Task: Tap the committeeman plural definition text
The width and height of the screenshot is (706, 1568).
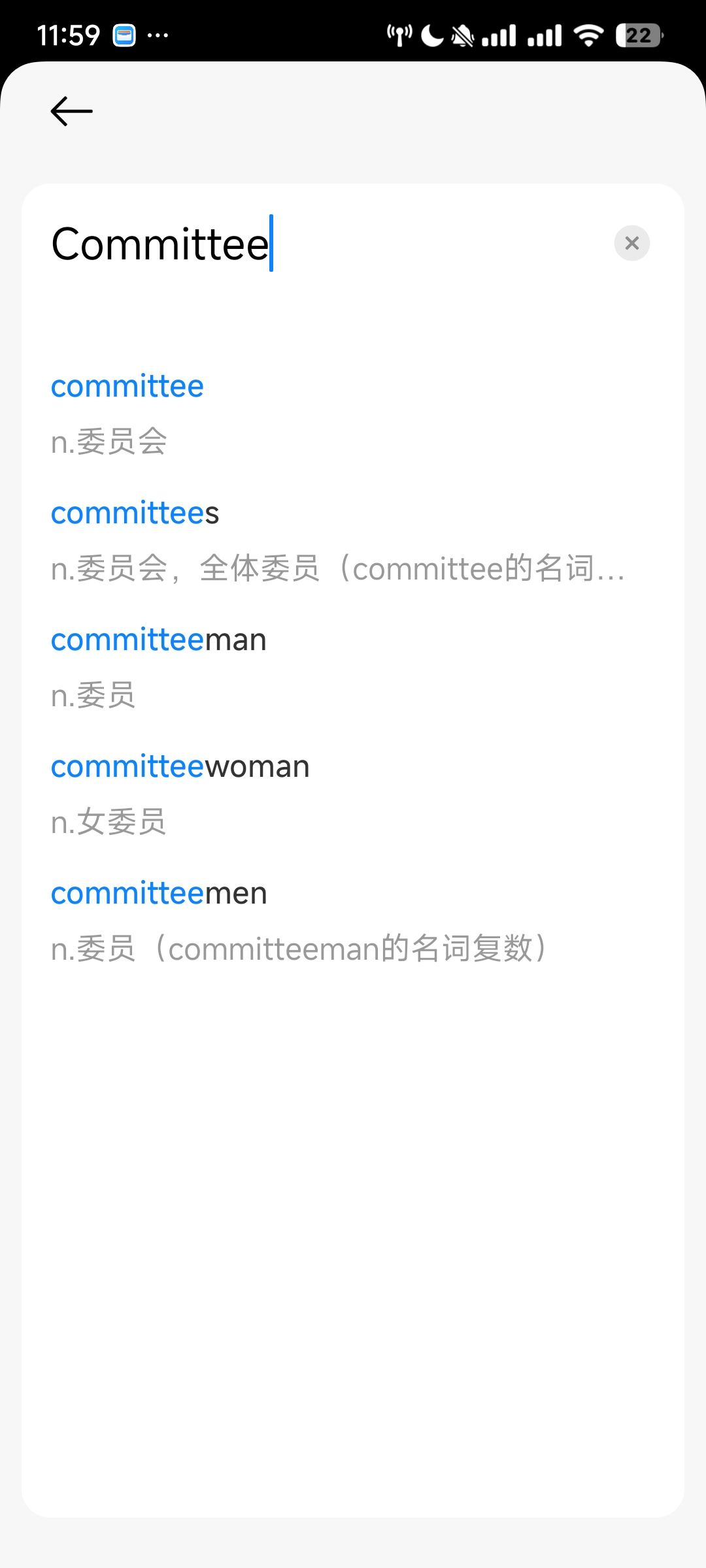Action: click(298, 949)
